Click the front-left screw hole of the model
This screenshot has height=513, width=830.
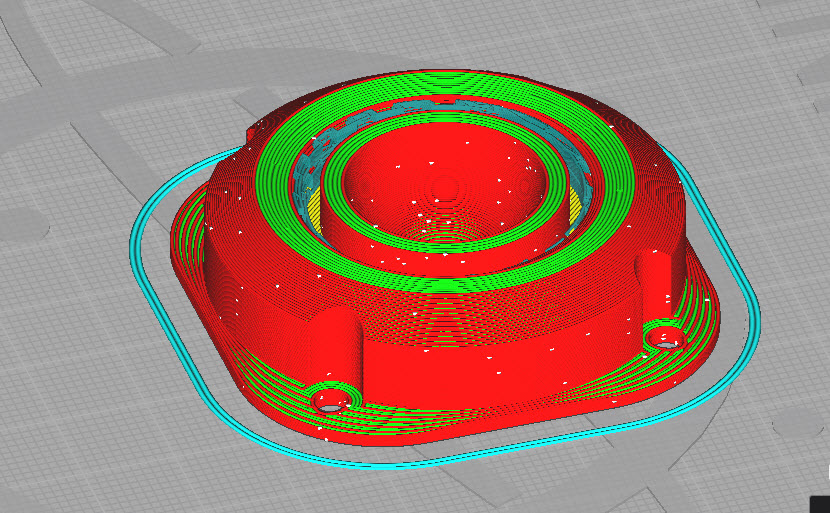(x=330, y=401)
